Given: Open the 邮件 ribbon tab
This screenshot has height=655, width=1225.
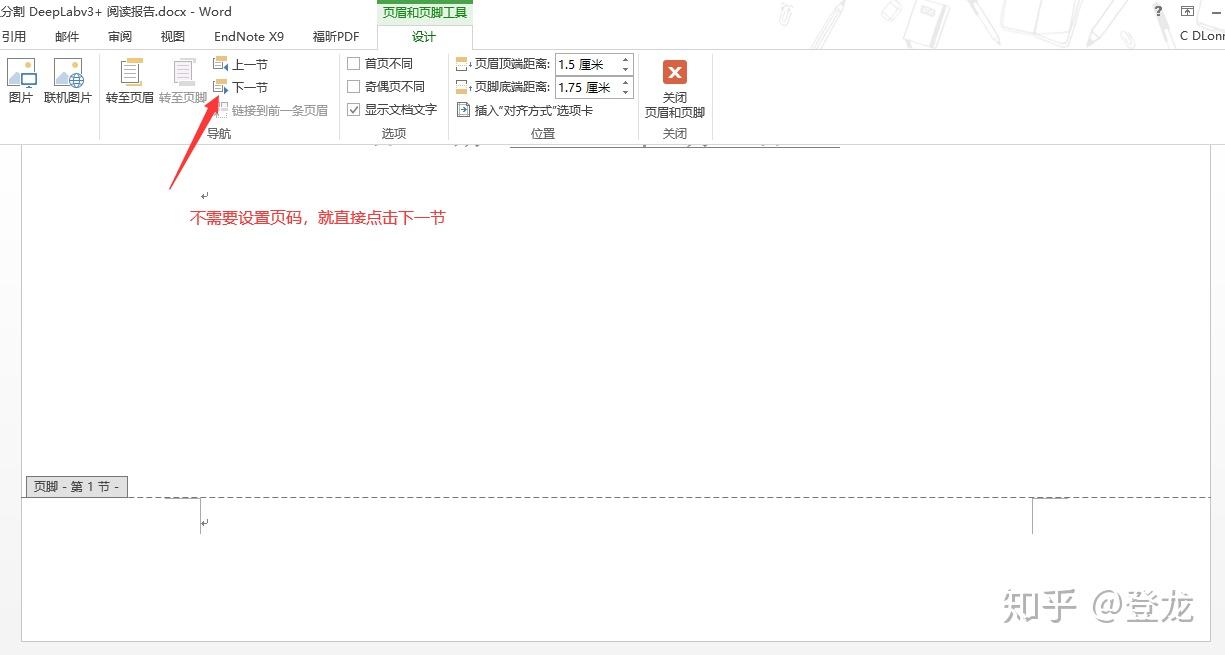Looking at the screenshot, I should tap(67, 37).
